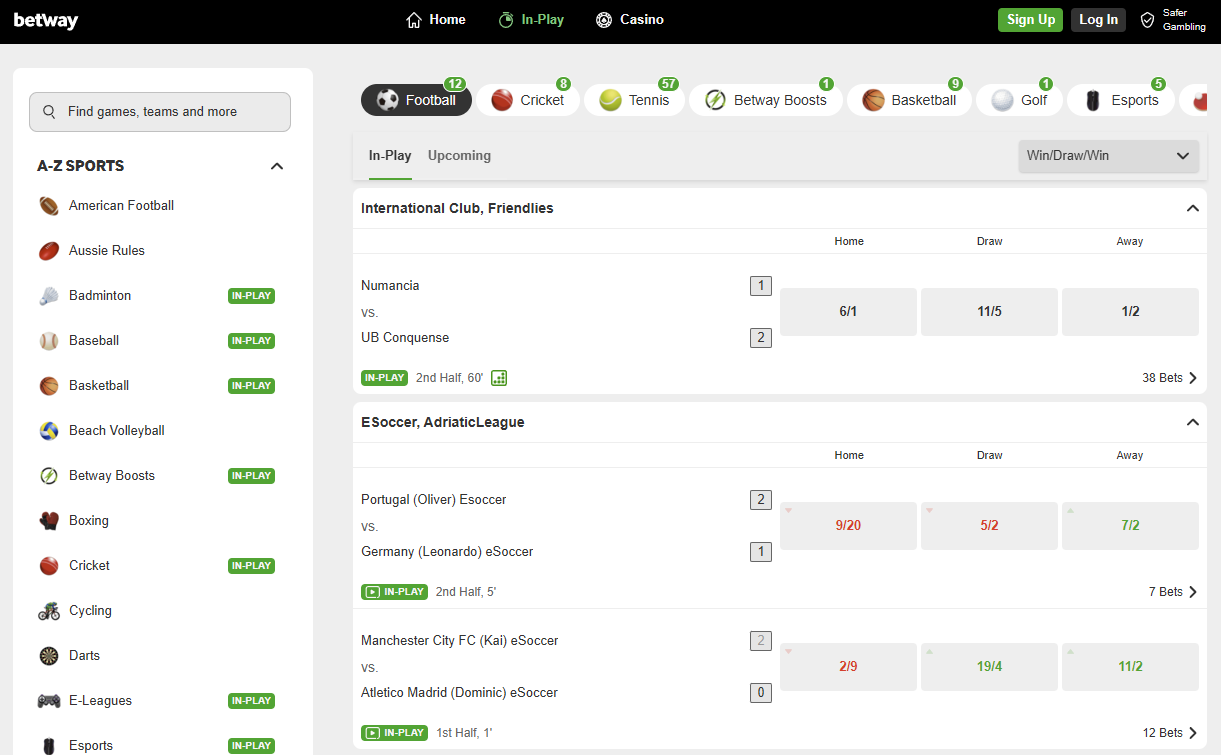Open Darts board icon
This screenshot has height=755, width=1221.
pyautogui.click(x=49, y=656)
